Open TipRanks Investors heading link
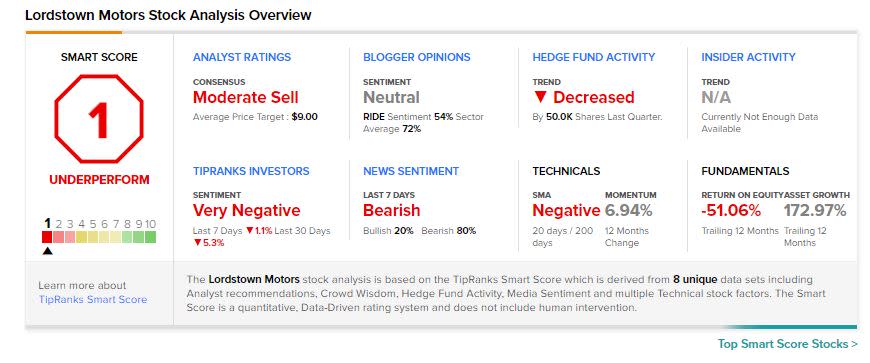870x363 pixels. tap(251, 171)
